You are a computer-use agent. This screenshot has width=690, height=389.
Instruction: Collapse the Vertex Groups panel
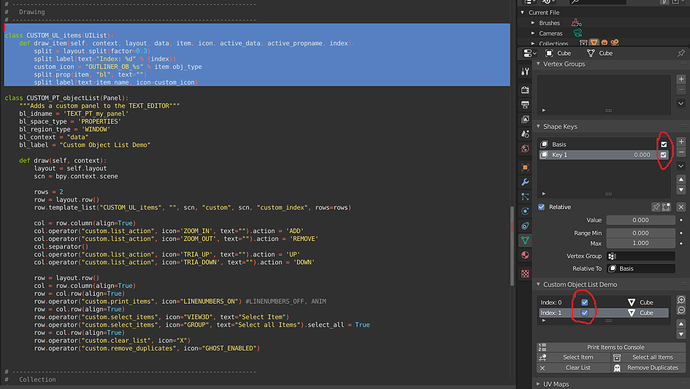[538, 64]
